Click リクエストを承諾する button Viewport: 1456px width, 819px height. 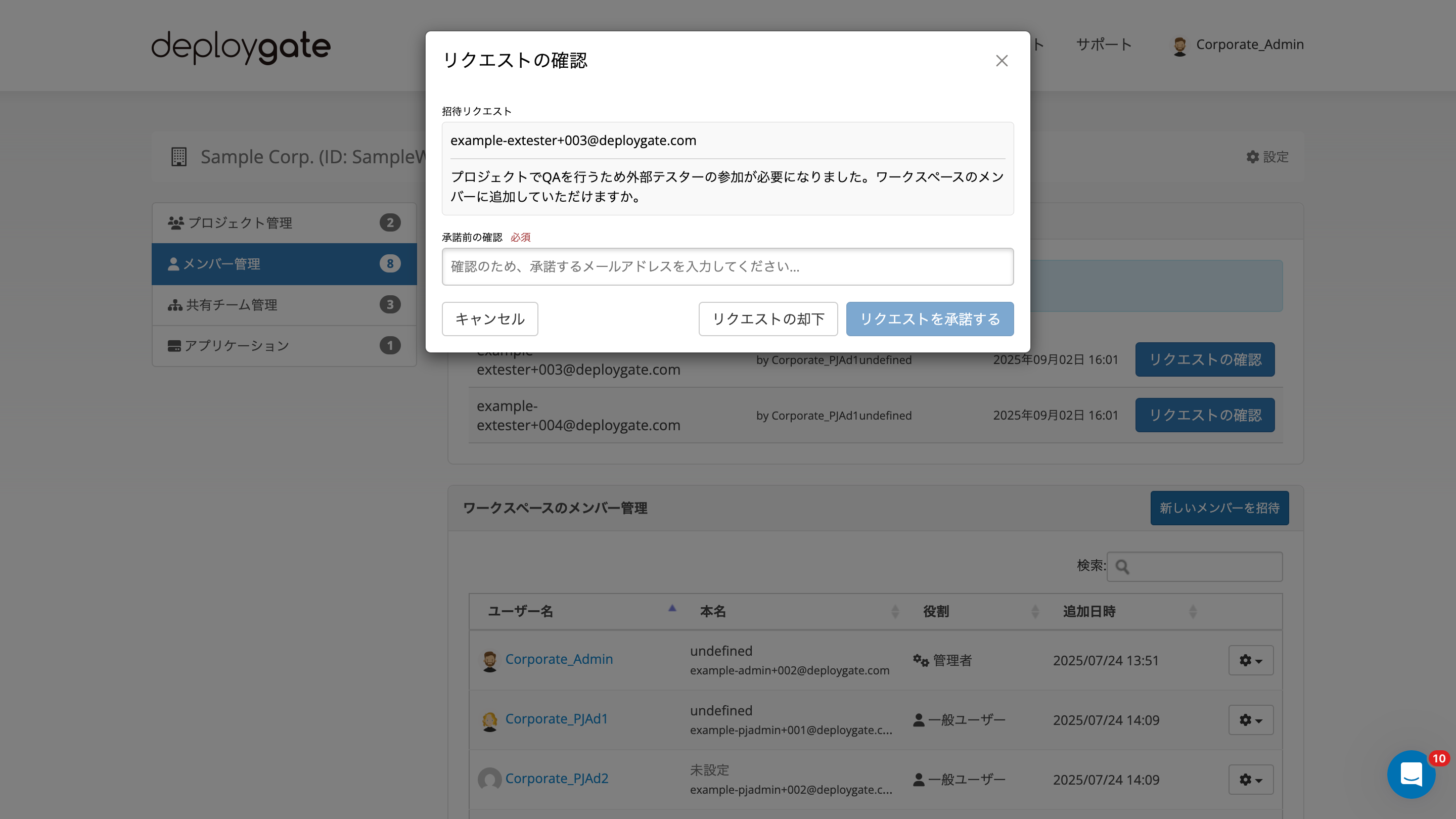(929, 319)
